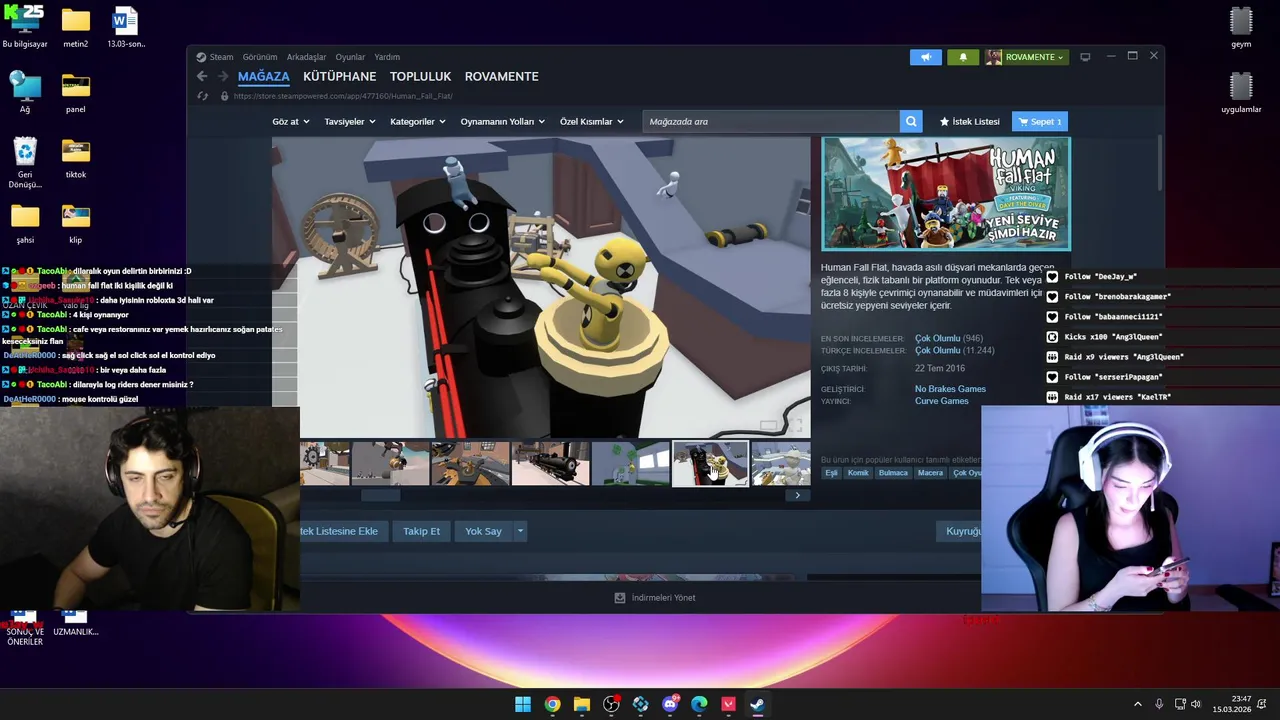Open the Görünüm menu
Image resolution: width=1280 pixels, height=720 pixels.
[x=260, y=57]
